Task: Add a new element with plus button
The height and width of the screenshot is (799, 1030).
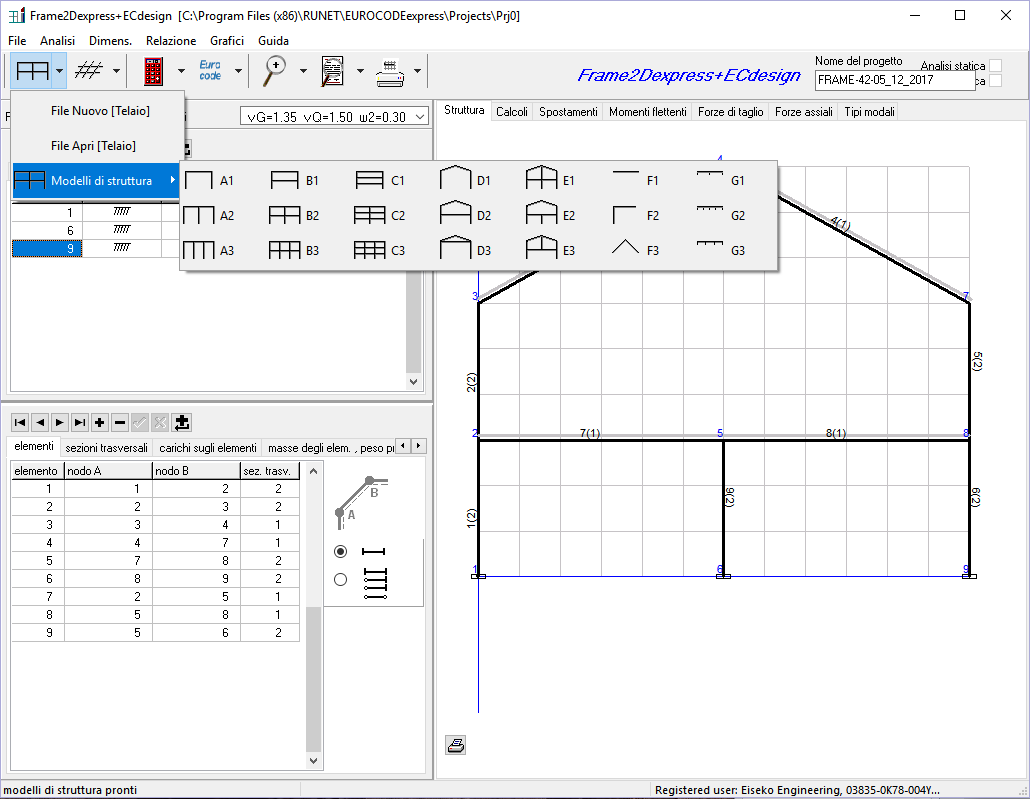Action: tap(100, 422)
